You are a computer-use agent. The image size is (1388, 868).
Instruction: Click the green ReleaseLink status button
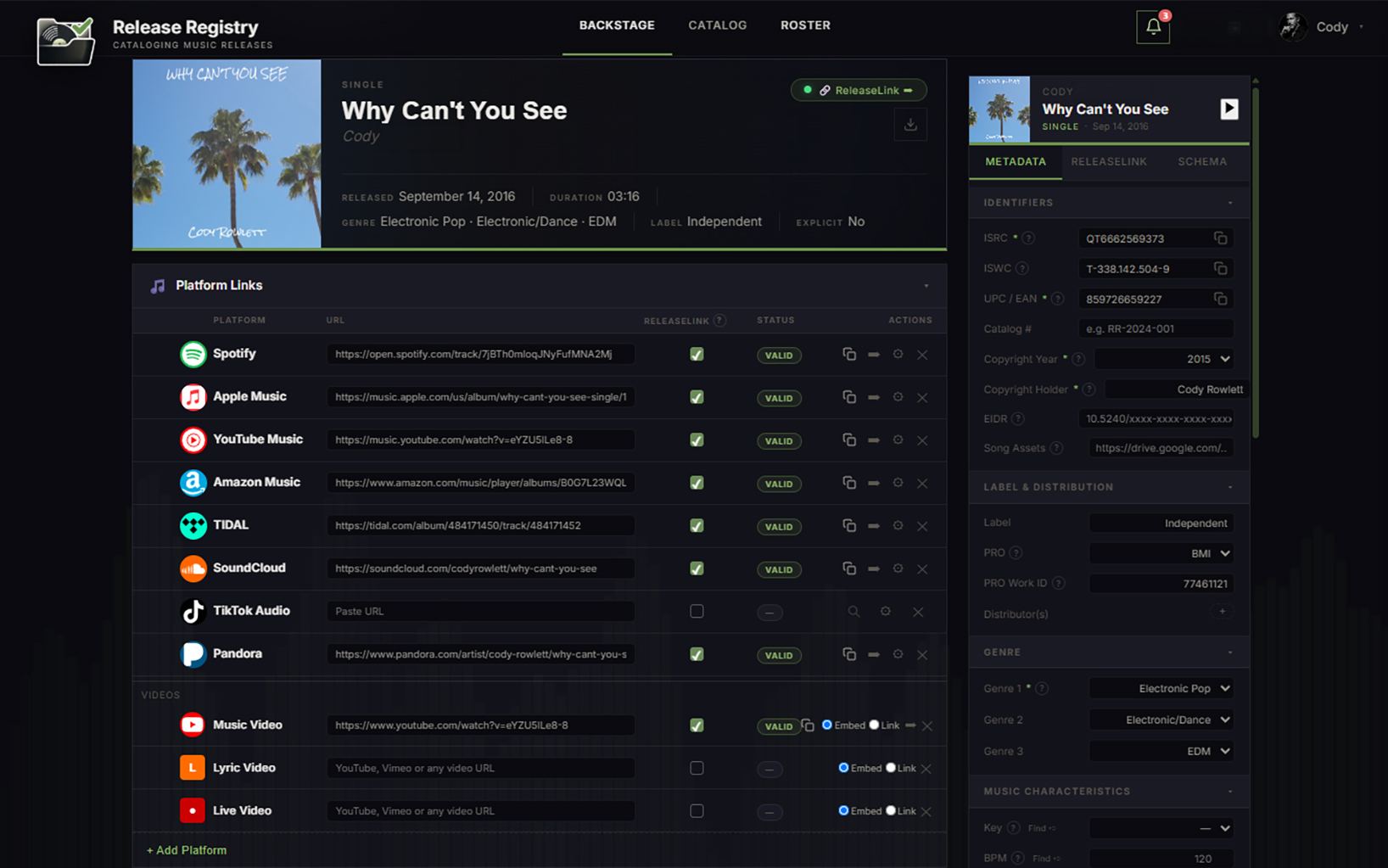pos(859,90)
